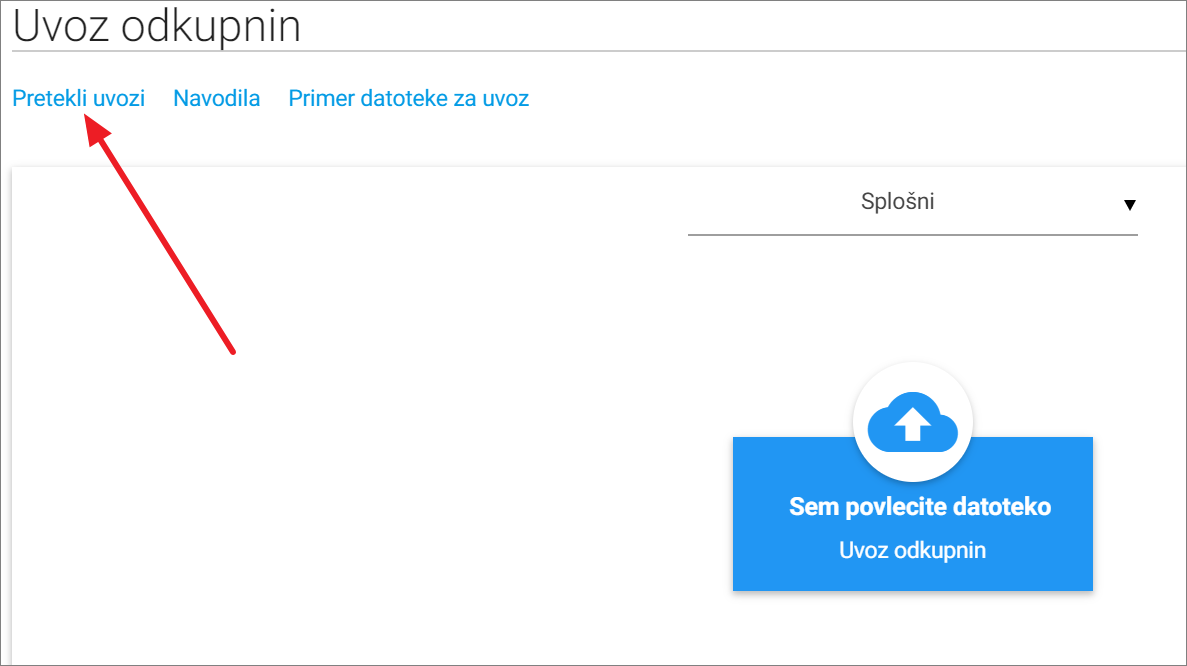Click the blue cloud upload icon

pos(912,422)
